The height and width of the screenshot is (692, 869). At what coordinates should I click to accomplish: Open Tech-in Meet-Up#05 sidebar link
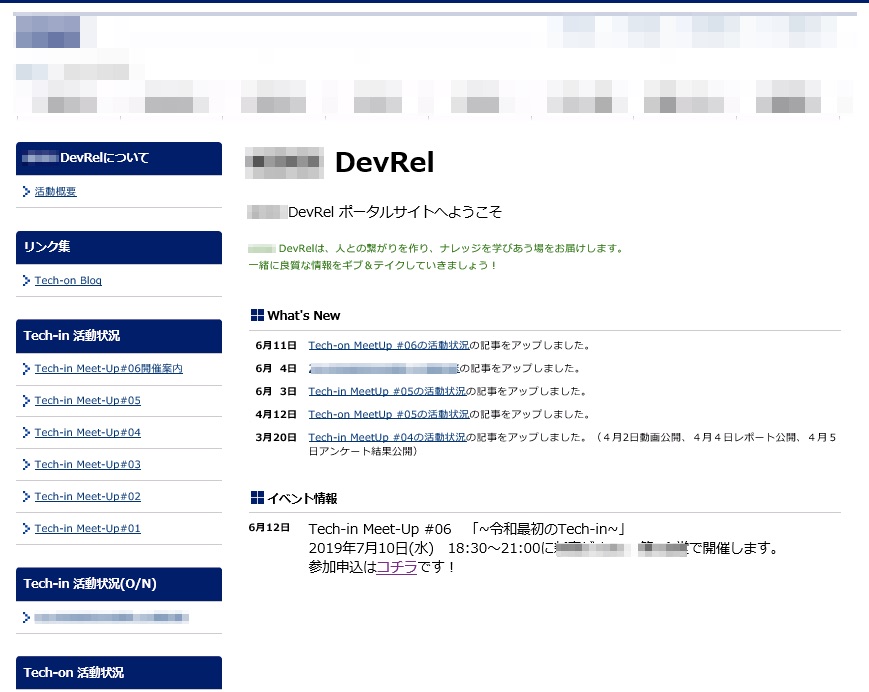click(88, 400)
